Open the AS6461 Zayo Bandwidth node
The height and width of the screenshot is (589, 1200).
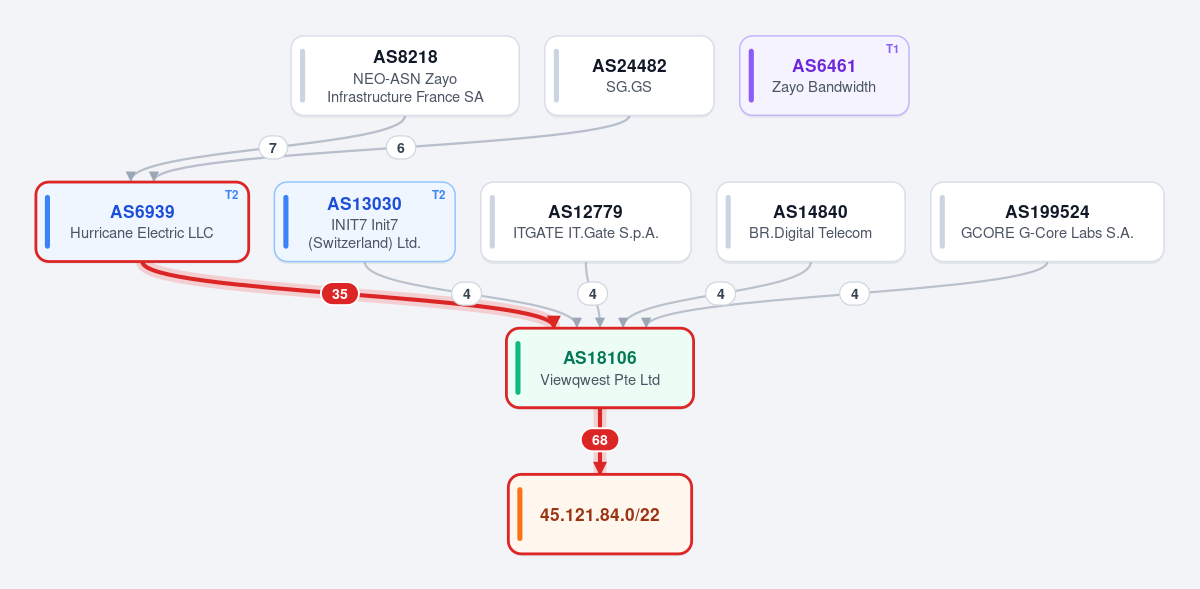pos(824,76)
